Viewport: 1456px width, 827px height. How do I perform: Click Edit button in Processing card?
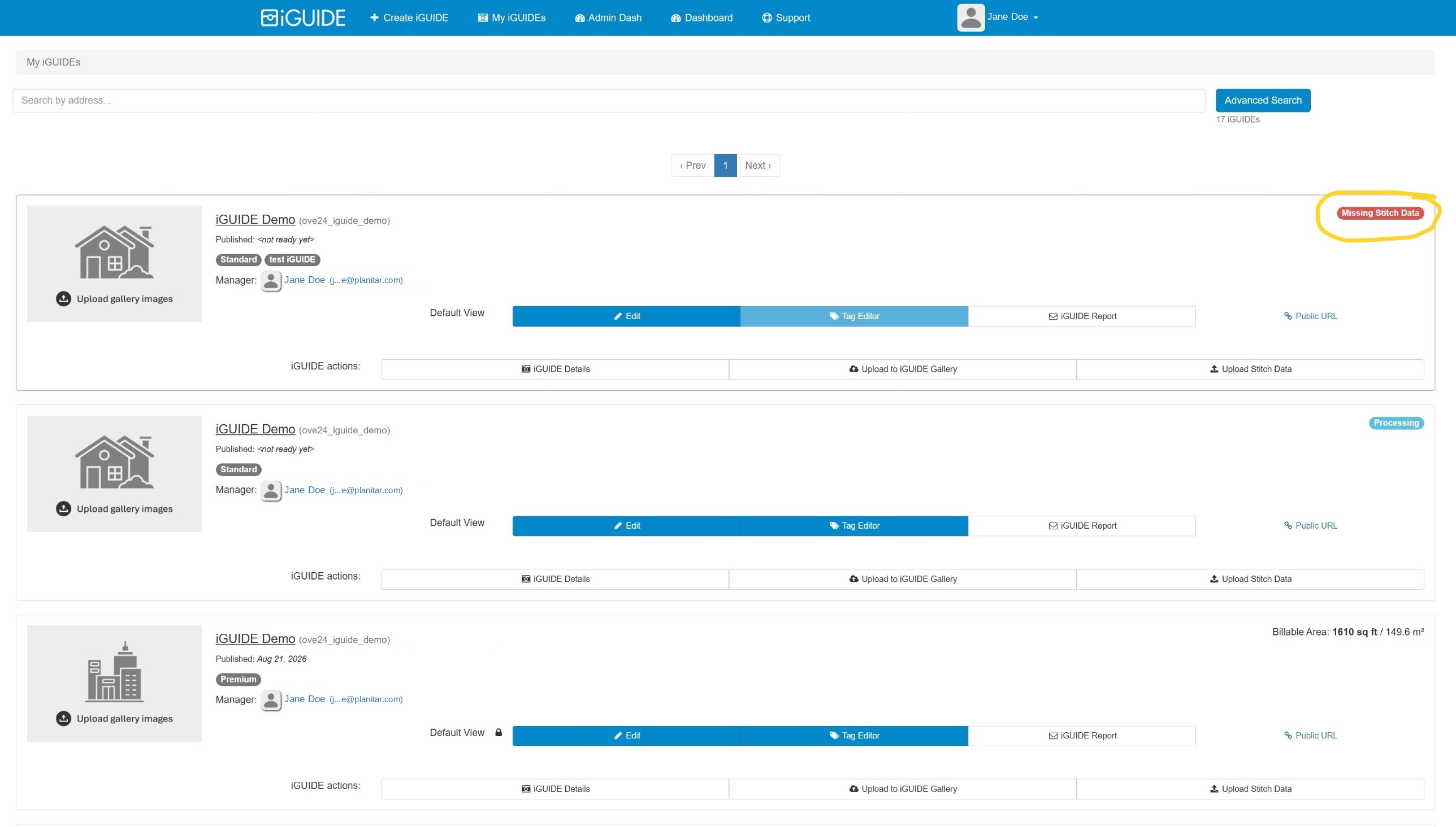pyautogui.click(x=626, y=526)
